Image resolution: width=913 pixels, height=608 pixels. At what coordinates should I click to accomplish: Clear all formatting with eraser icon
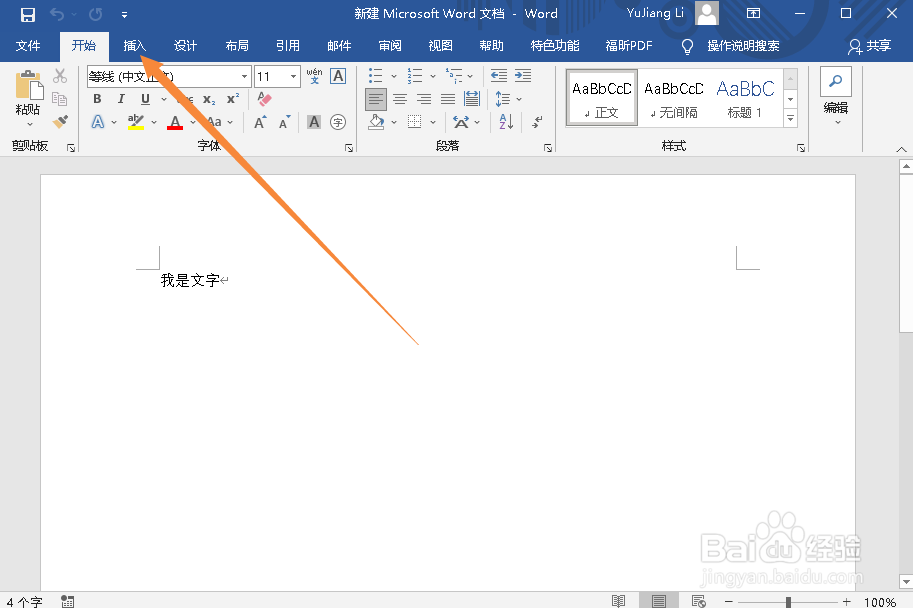coord(264,99)
